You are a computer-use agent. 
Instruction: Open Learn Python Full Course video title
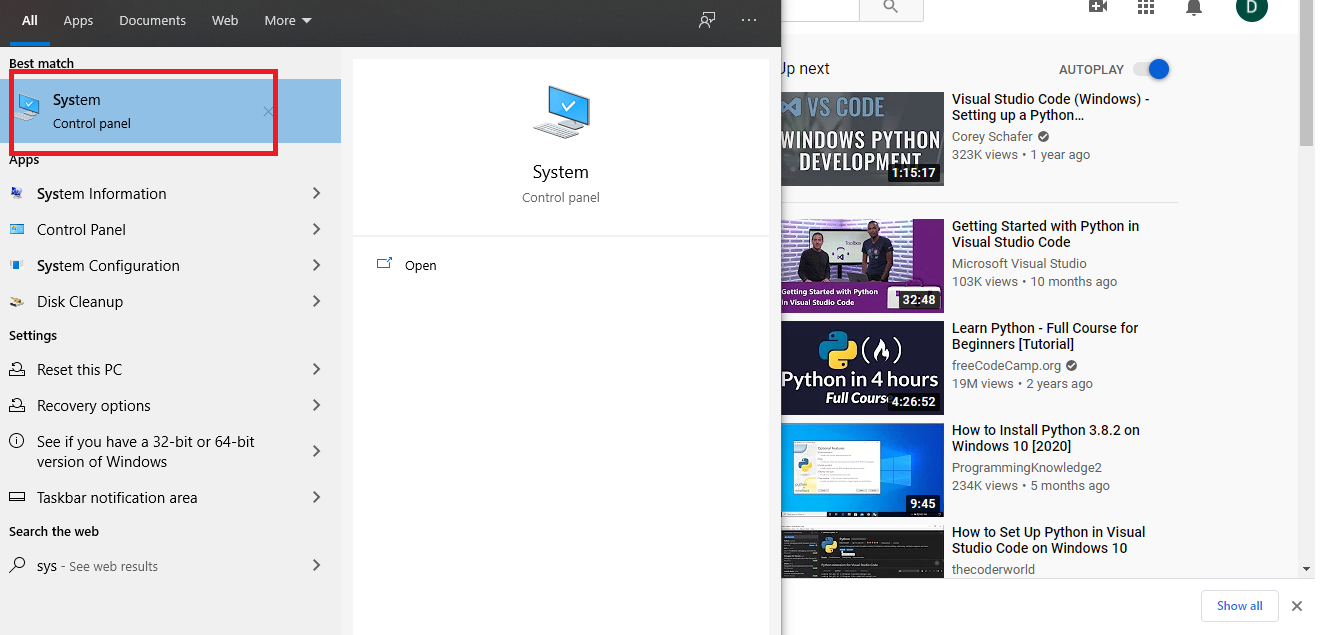point(1045,336)
